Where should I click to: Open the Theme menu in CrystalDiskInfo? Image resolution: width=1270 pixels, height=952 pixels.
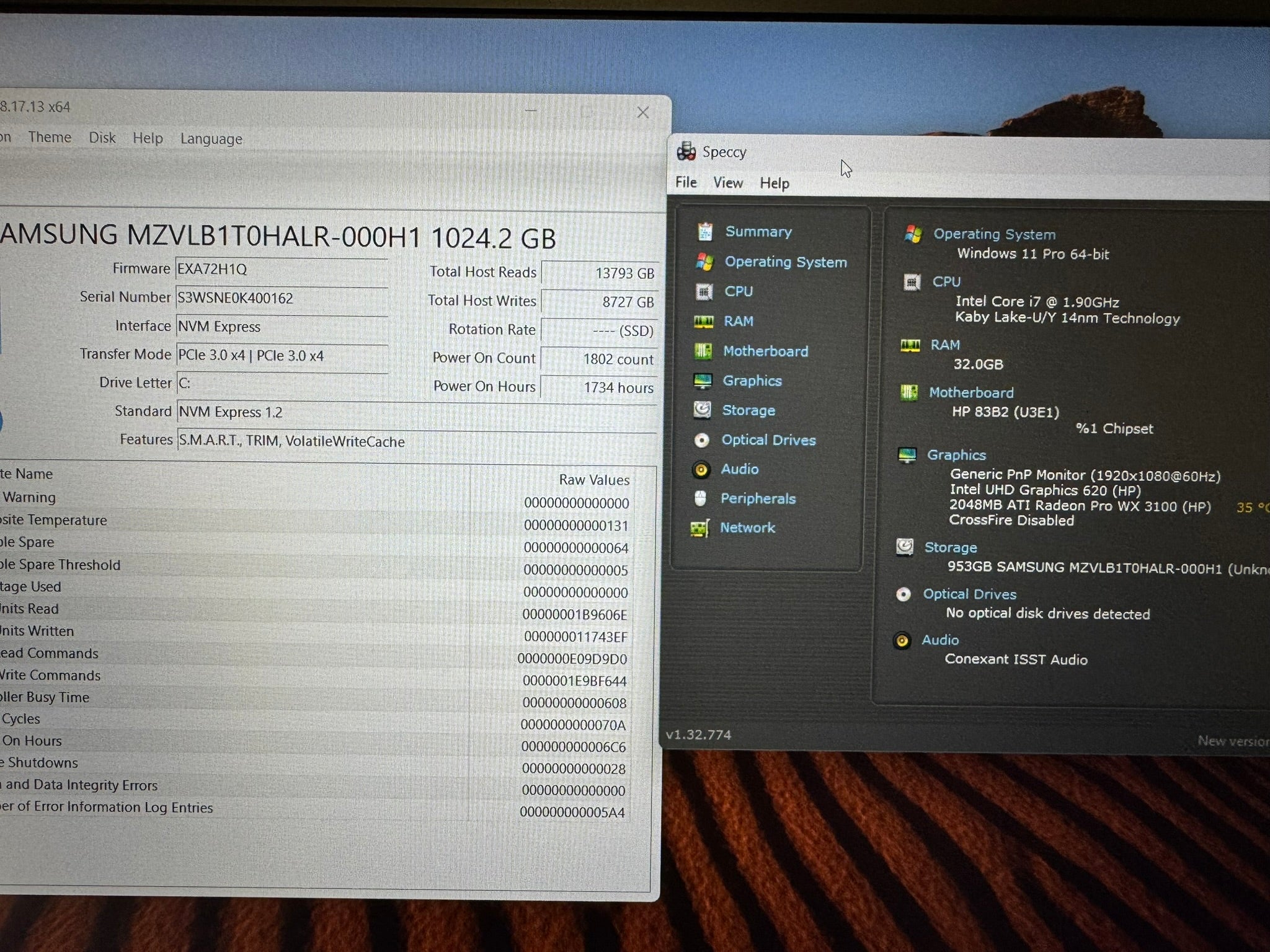tap(50, 137)
